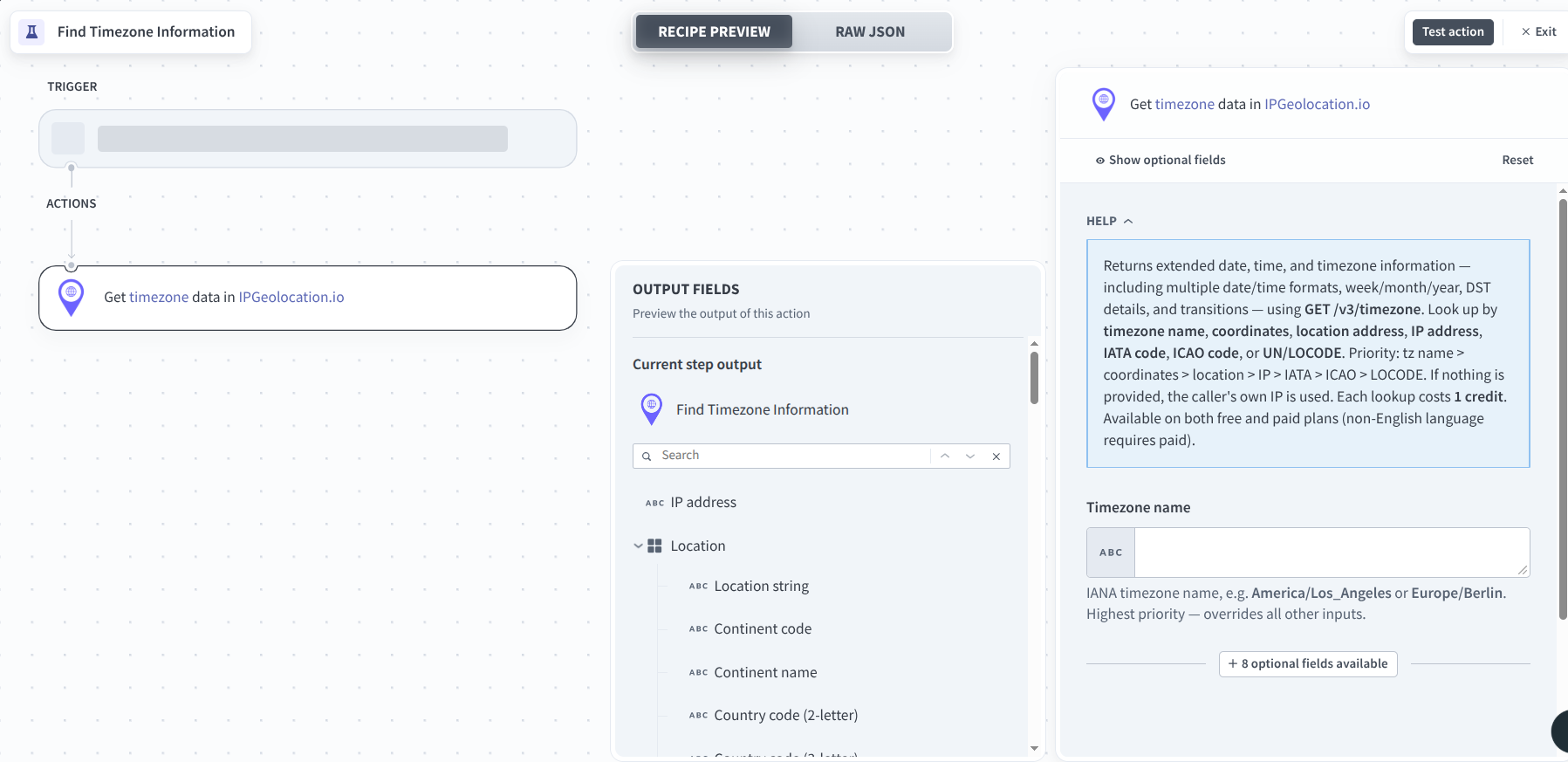Click the ABC type icon next to Continent name

pyautogui.click(x=698, y=673)
